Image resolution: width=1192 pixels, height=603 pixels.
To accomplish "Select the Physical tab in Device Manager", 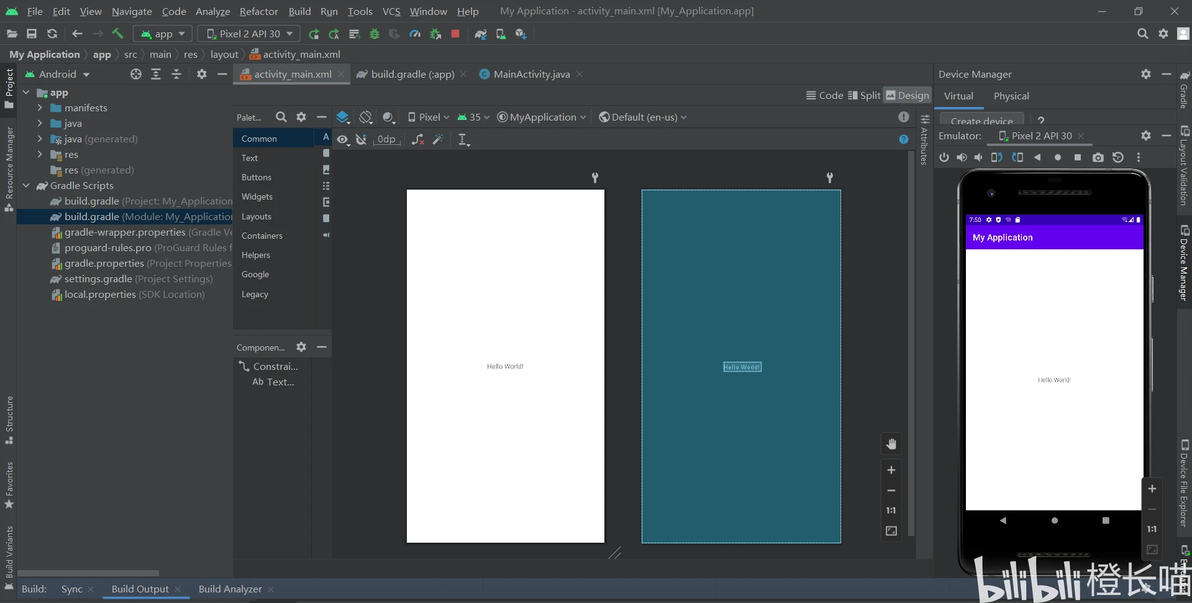I will 1011,96.
